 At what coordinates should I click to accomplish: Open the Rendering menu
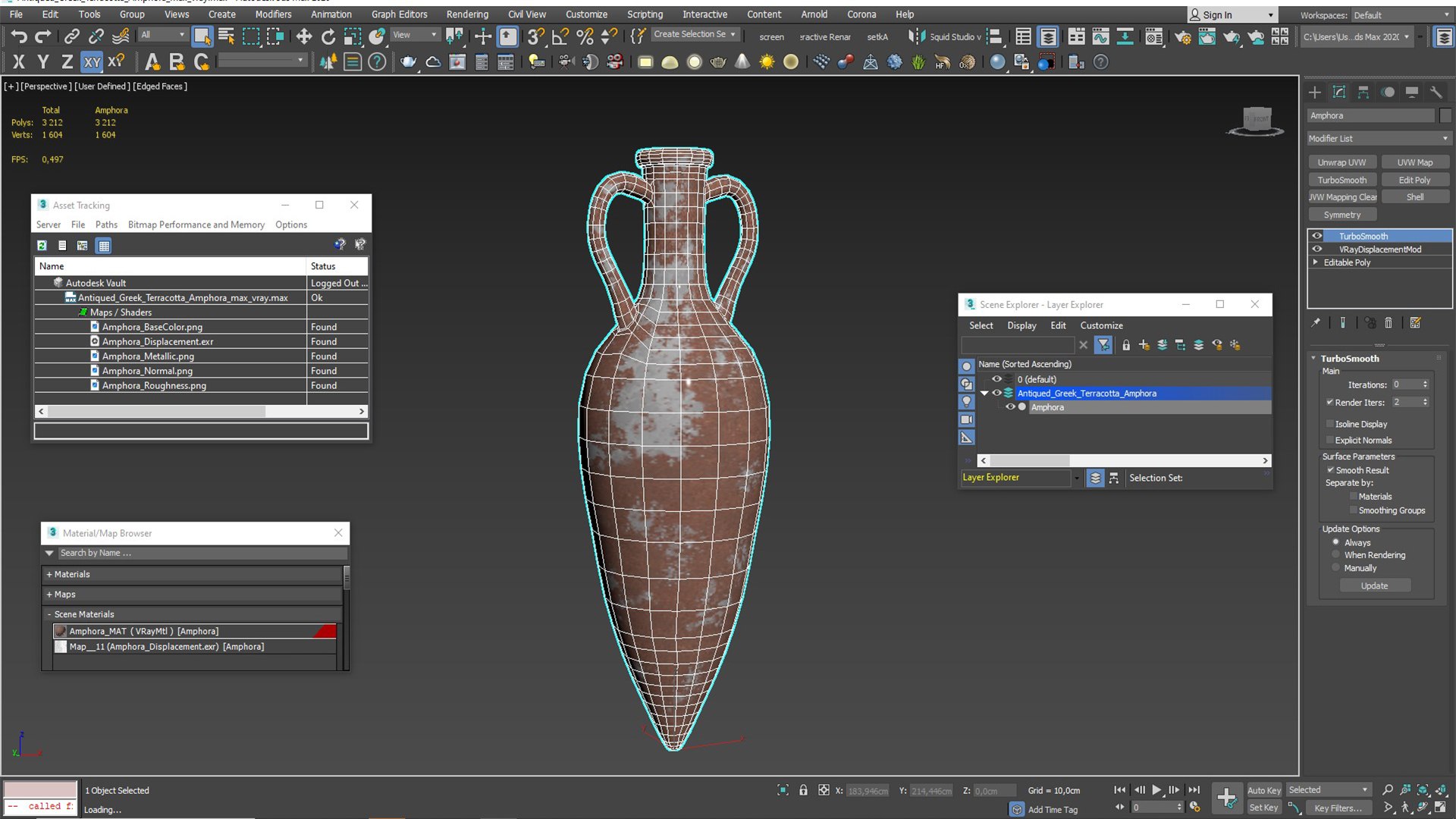coord(467,14)
